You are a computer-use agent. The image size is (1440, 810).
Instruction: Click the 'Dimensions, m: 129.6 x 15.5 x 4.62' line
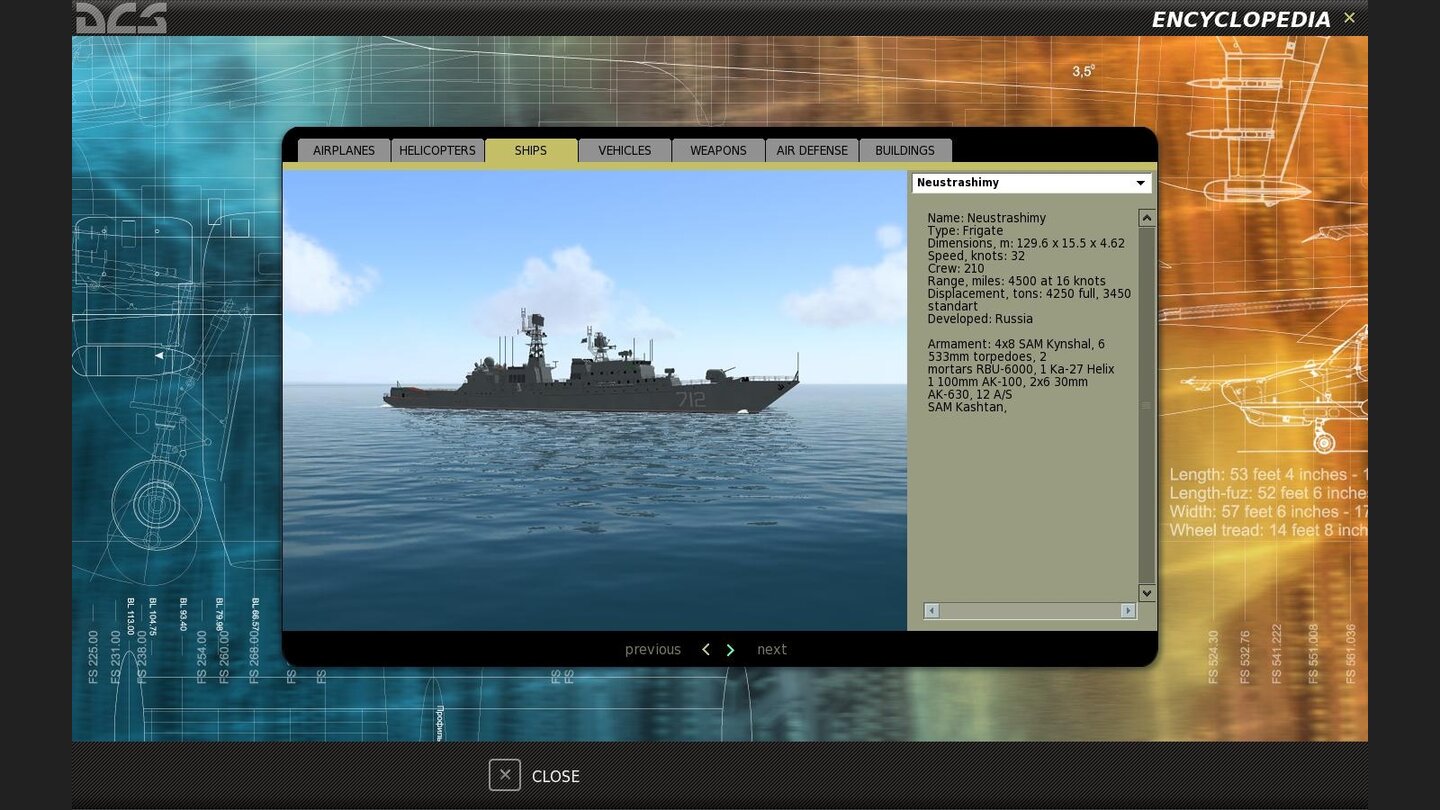[x=1026, y=243]
